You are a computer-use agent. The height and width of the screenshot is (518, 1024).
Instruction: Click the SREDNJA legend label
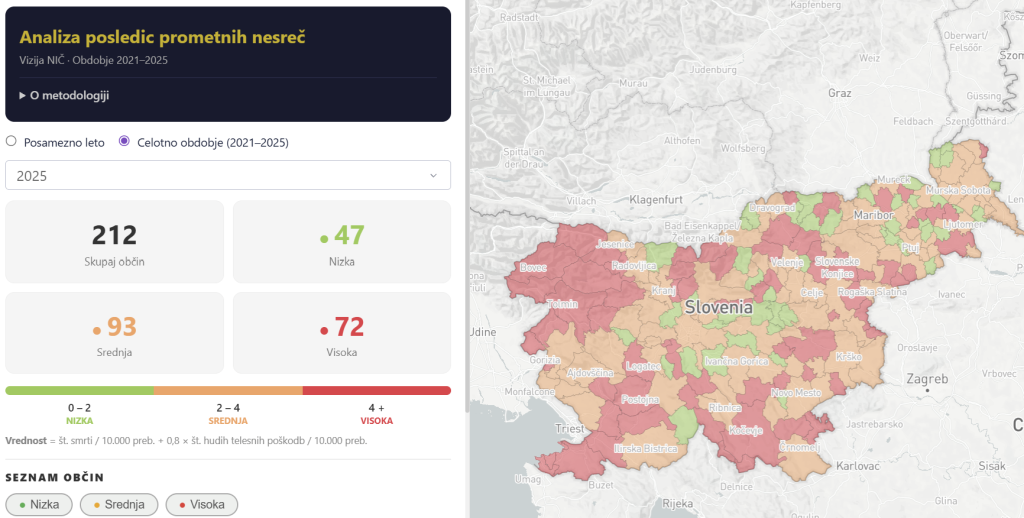click(228, 421)
